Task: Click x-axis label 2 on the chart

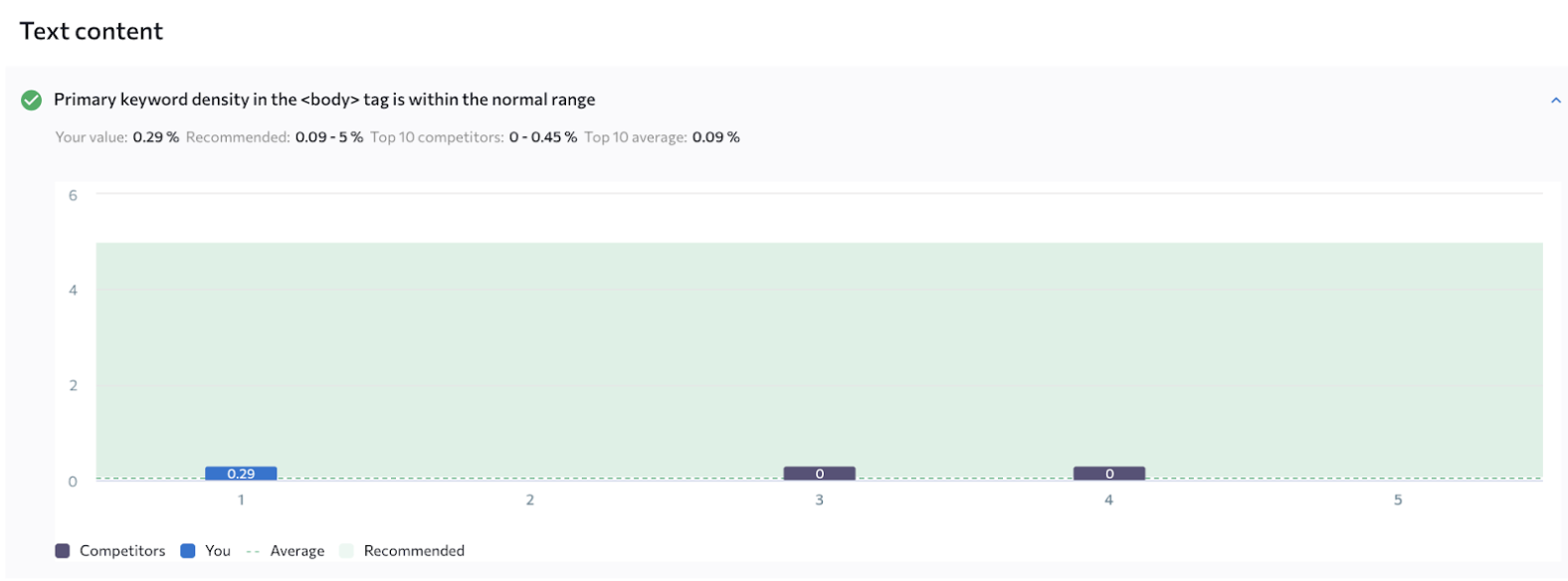Action: pos(530,500)
